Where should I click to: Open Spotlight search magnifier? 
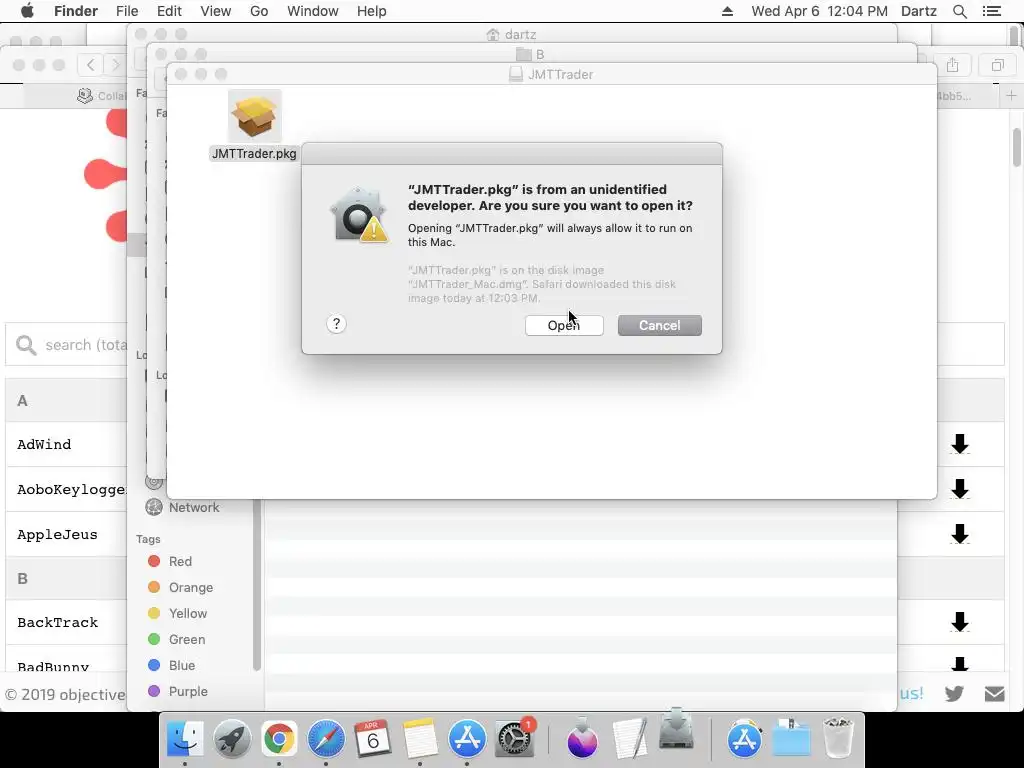[960, 11]
